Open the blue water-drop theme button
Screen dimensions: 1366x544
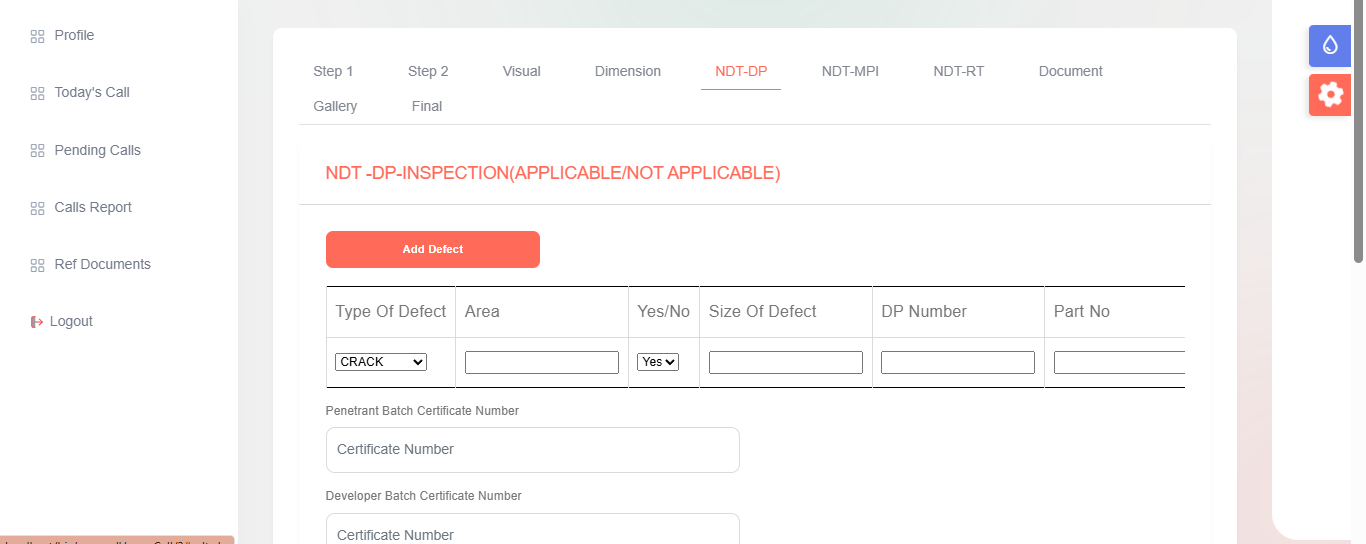pyautogui.click(x=1329, y=45)
